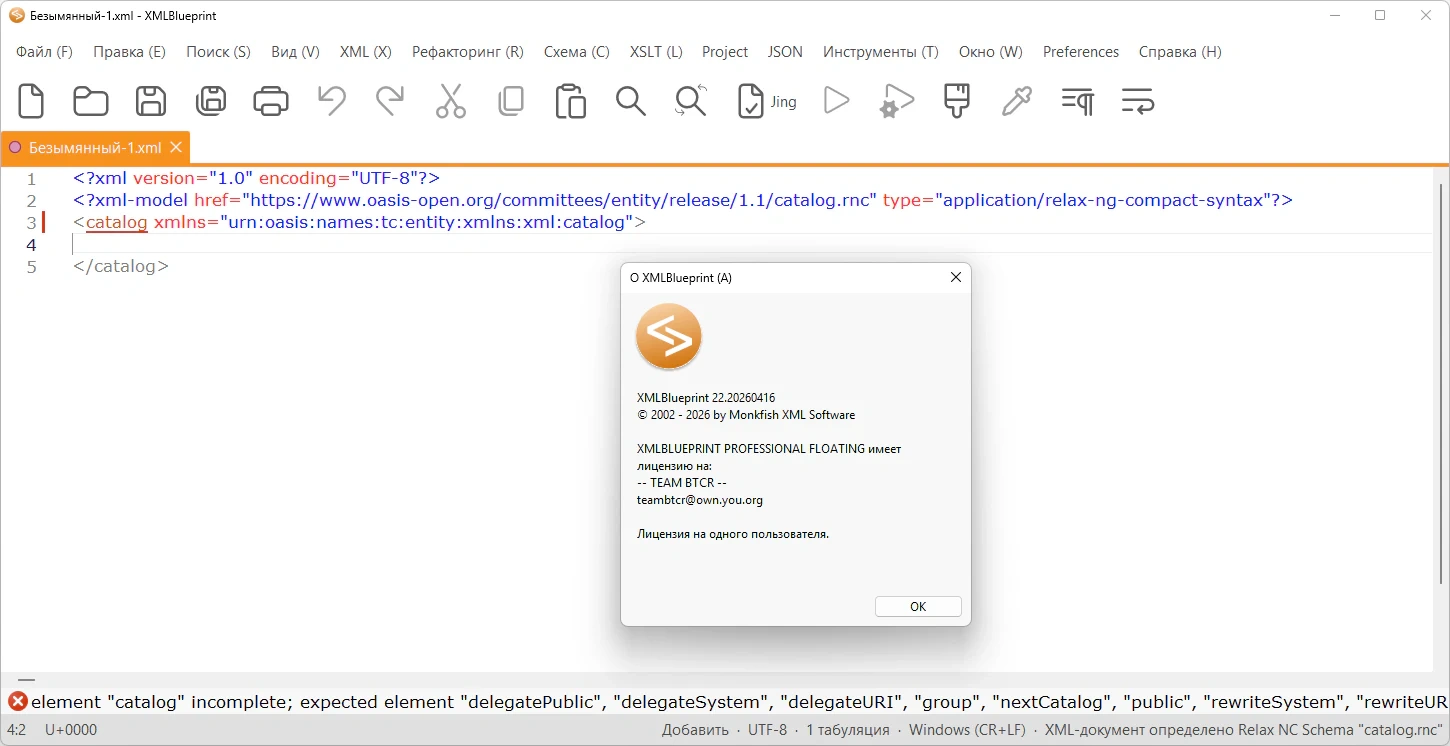
Task: Open the XSLT (L) menu
Action: click(x=656, y=52)
